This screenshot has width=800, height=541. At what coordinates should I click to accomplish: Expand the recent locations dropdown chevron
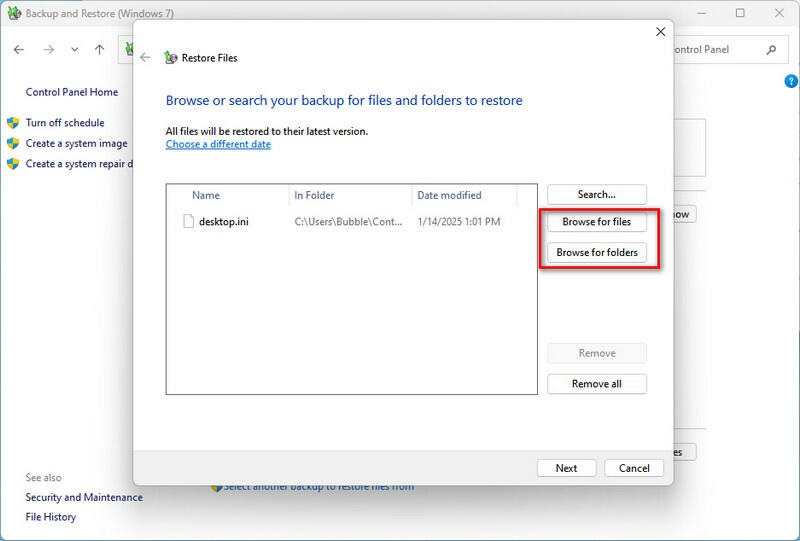tap(75, 49)
